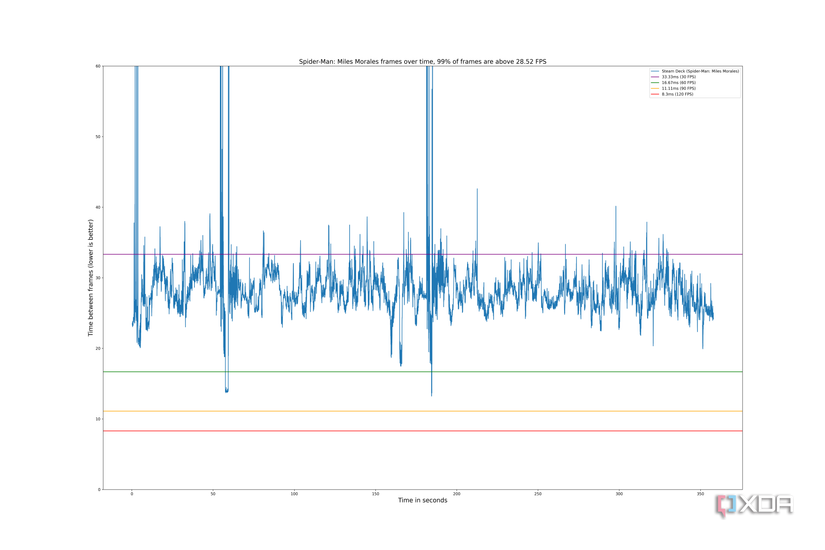
Task: Click the 'Time between frames' y-axis label
Action: (90, 277)
